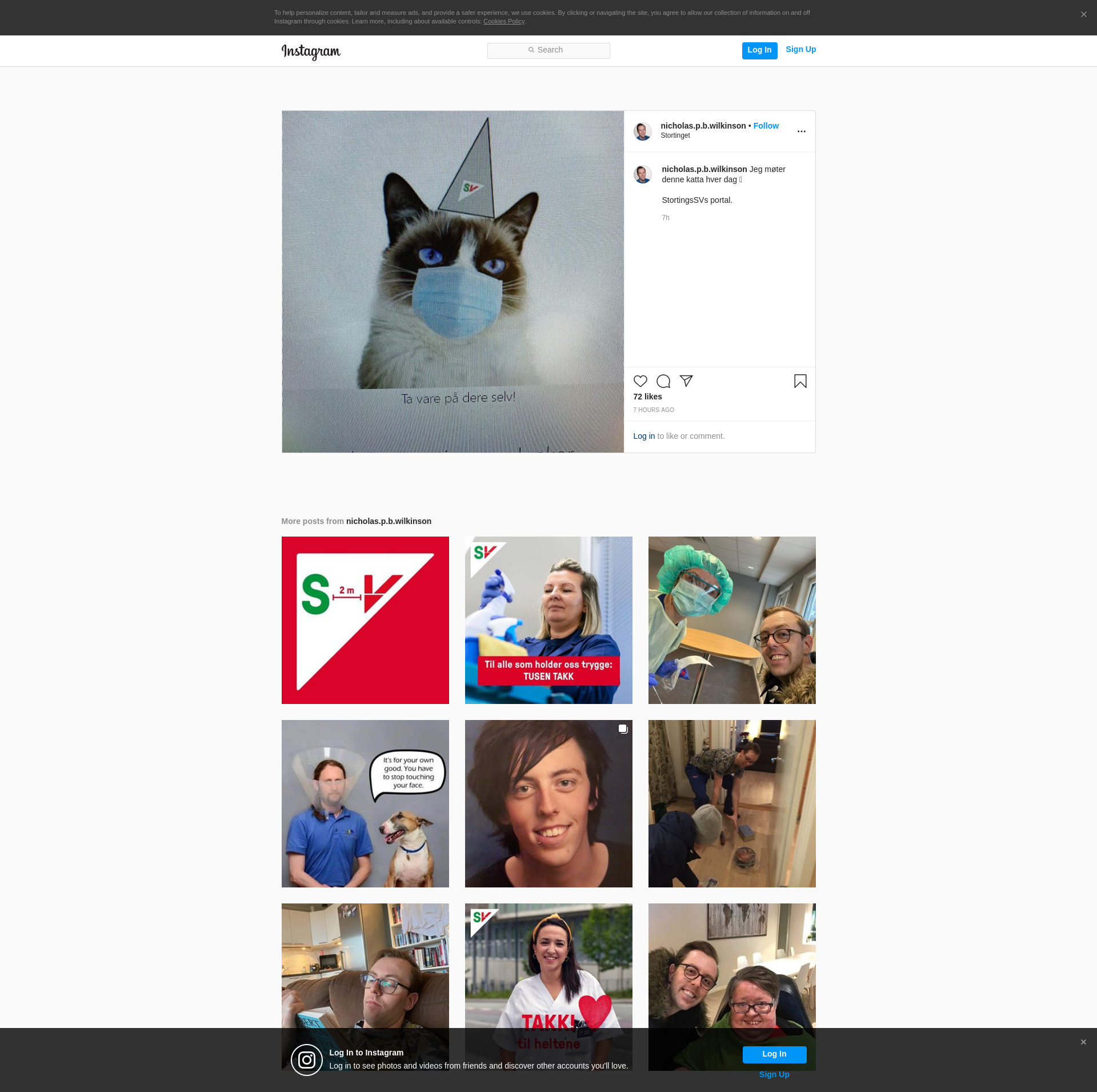This screenshot has width=1097, height=1092.
Task: Open the Cookies Policy link
Action: tap(504, 22)
